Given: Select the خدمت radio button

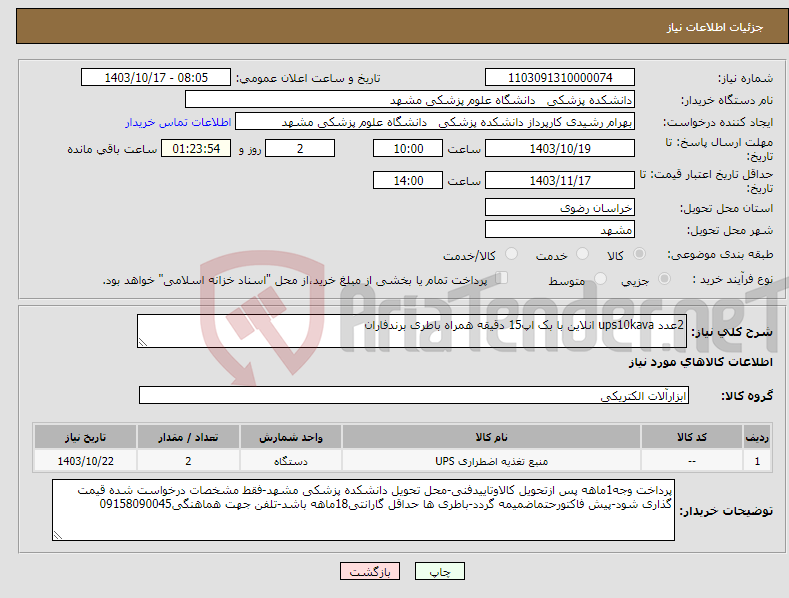Looking at the screenshot, I should pos(582,254).
